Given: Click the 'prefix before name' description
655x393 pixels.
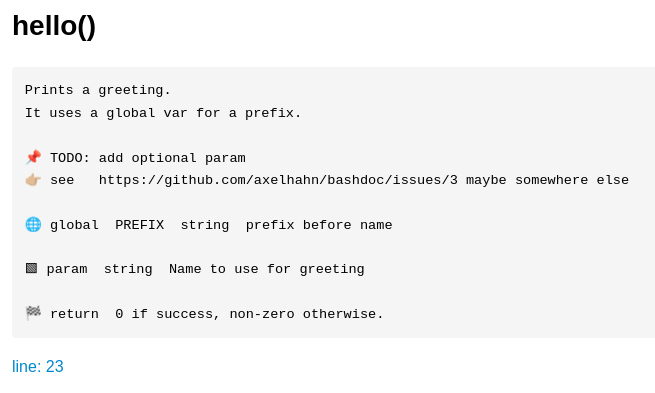Looking at the screenshot, I should (319, 225).
